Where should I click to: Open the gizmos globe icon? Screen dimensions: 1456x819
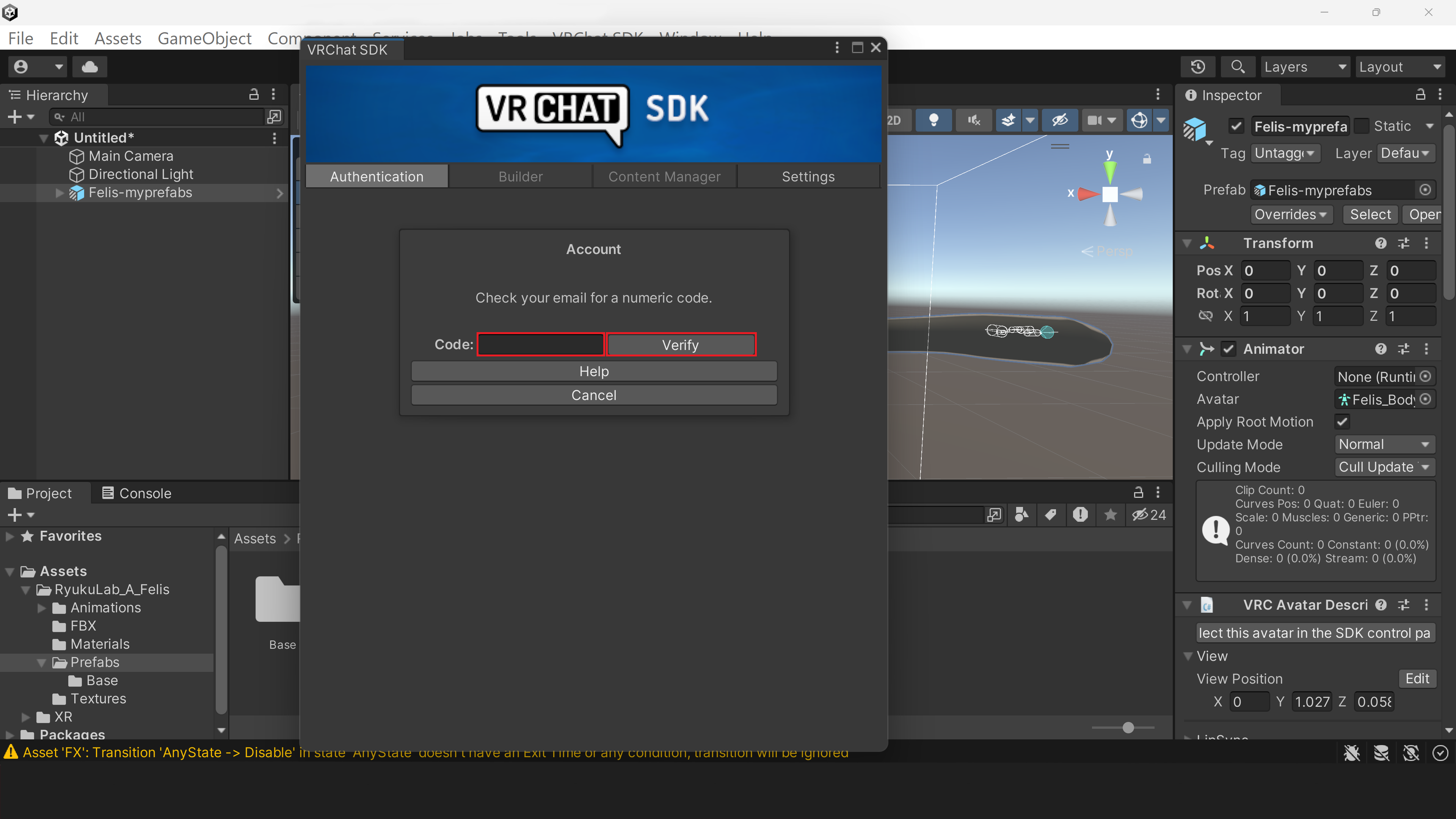pos(1139,120)
